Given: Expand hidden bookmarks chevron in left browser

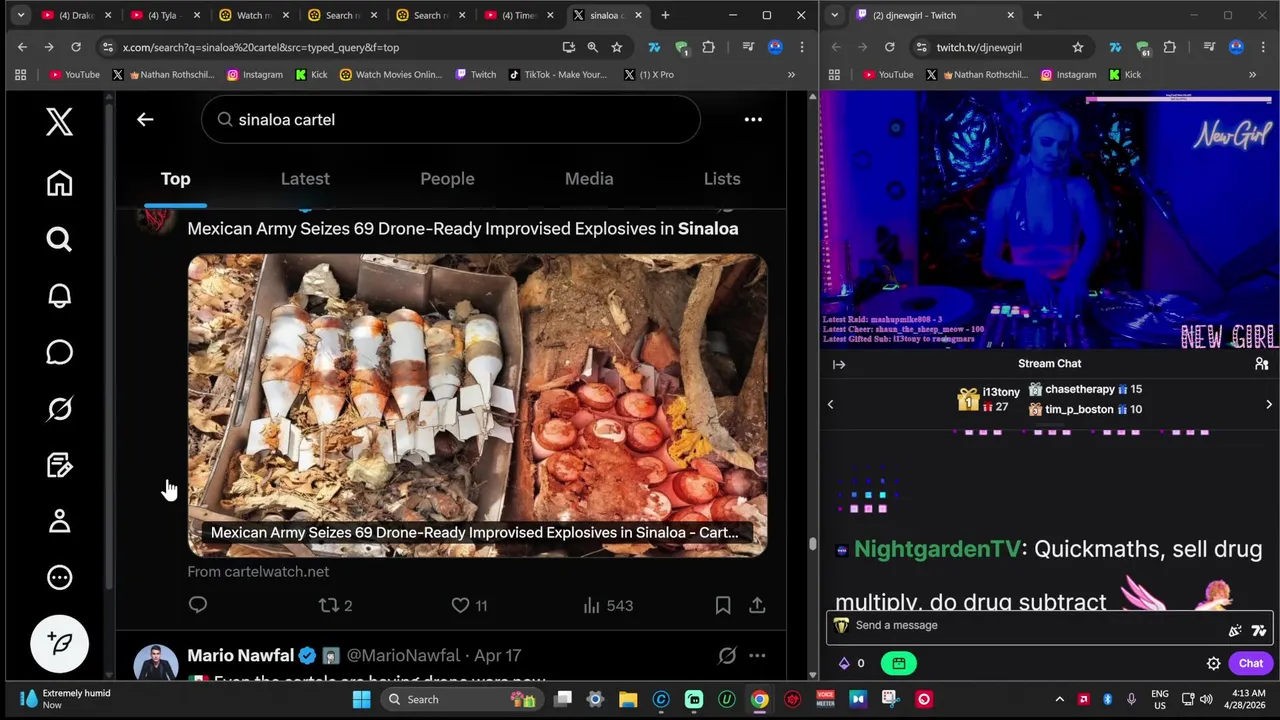Looking at the screenshot, I should pyautogui.click(x=791, y=74).
